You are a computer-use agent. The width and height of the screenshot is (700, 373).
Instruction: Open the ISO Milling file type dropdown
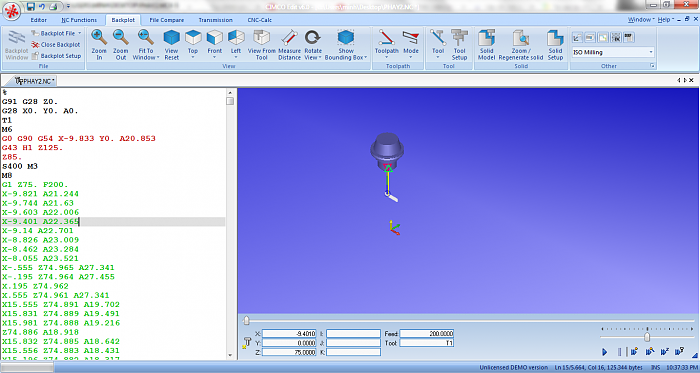coord(613,52)
